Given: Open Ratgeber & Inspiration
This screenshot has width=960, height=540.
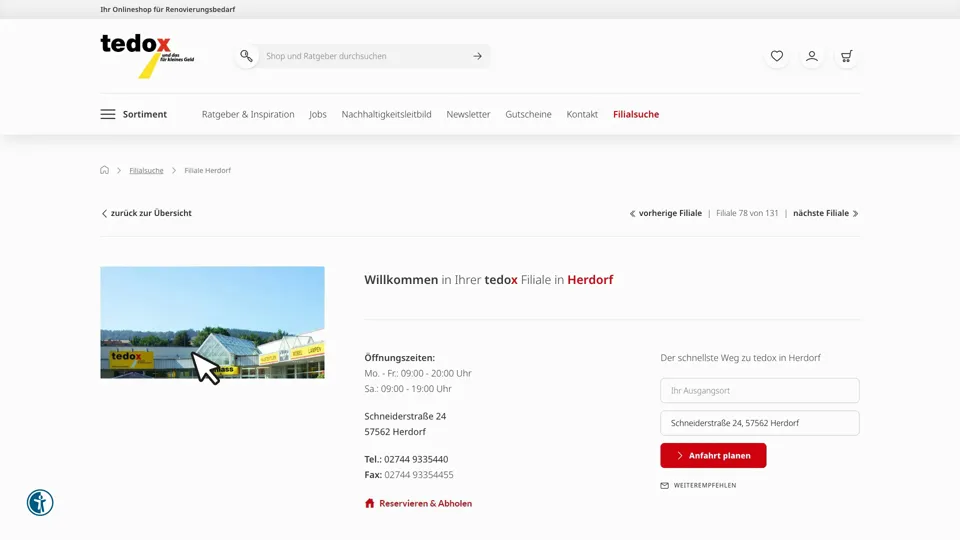Looking at the screenshot, I should 248,114.
